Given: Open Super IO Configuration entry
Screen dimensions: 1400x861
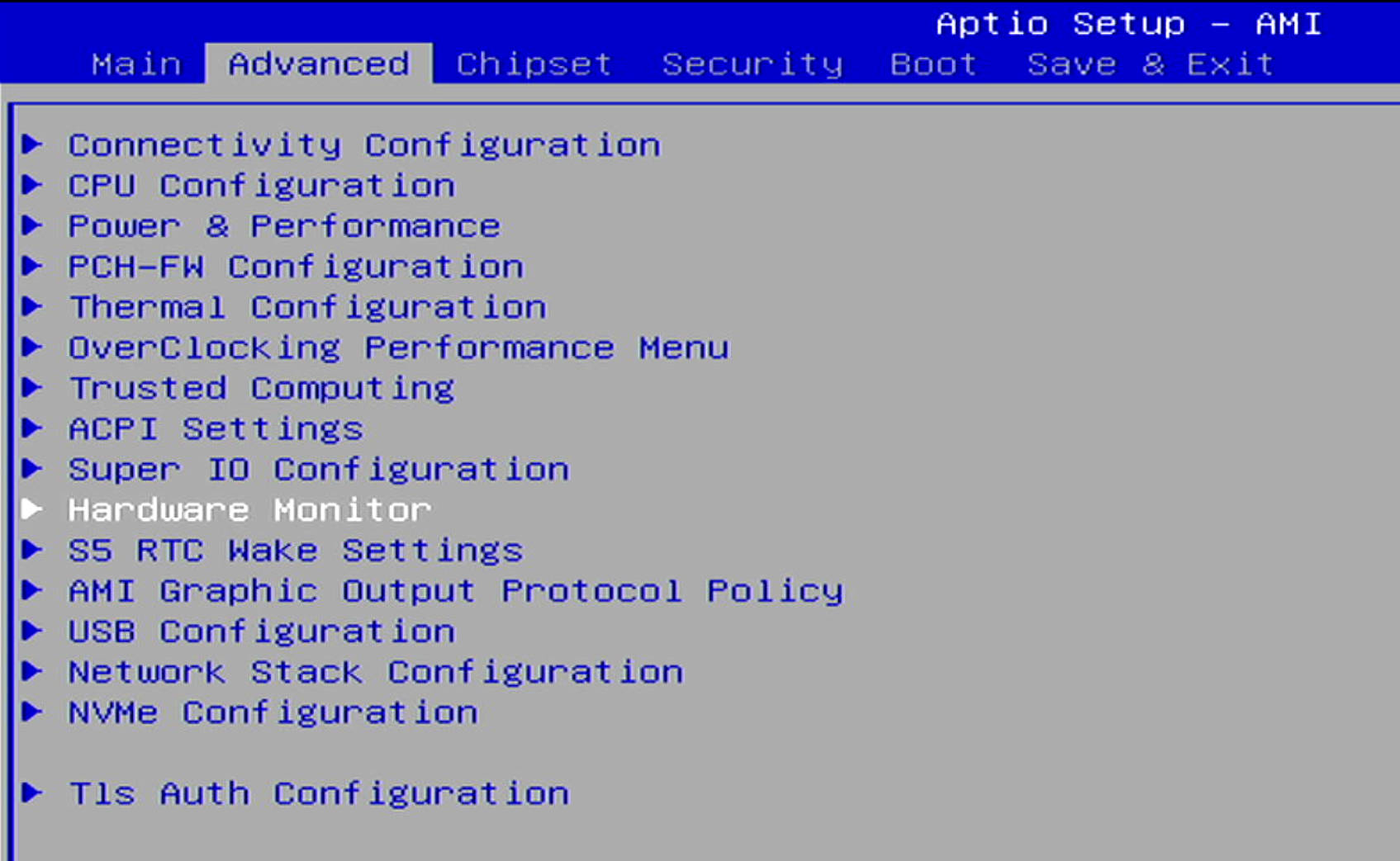Looking at the screenshot, I should (319, 469).
